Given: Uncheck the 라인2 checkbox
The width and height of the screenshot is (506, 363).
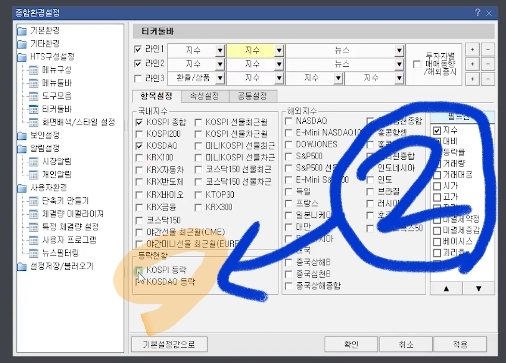Looking at the screenshot, I should click(x=137, y=63).
